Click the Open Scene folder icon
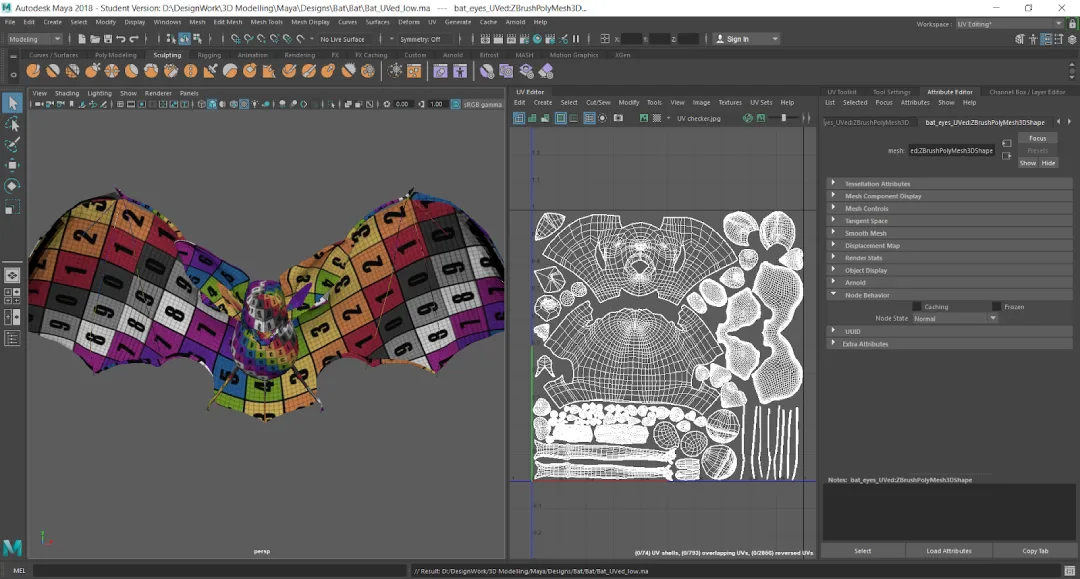Screen dimensions: 1080x579 point(95,39)
